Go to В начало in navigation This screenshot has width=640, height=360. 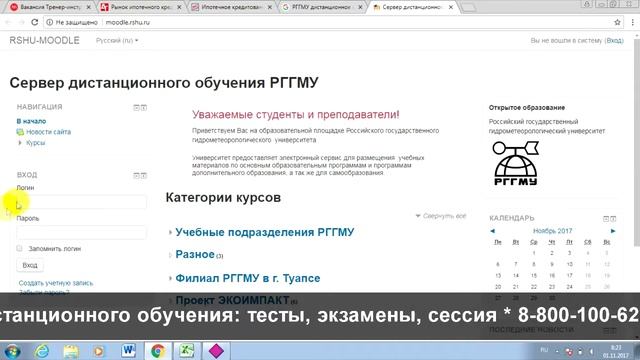(31, 121)
